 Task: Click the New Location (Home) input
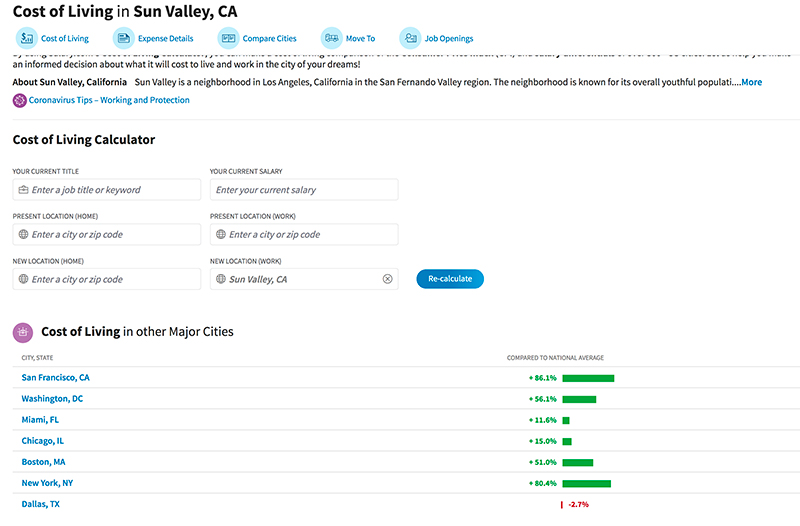pos(107,279)
